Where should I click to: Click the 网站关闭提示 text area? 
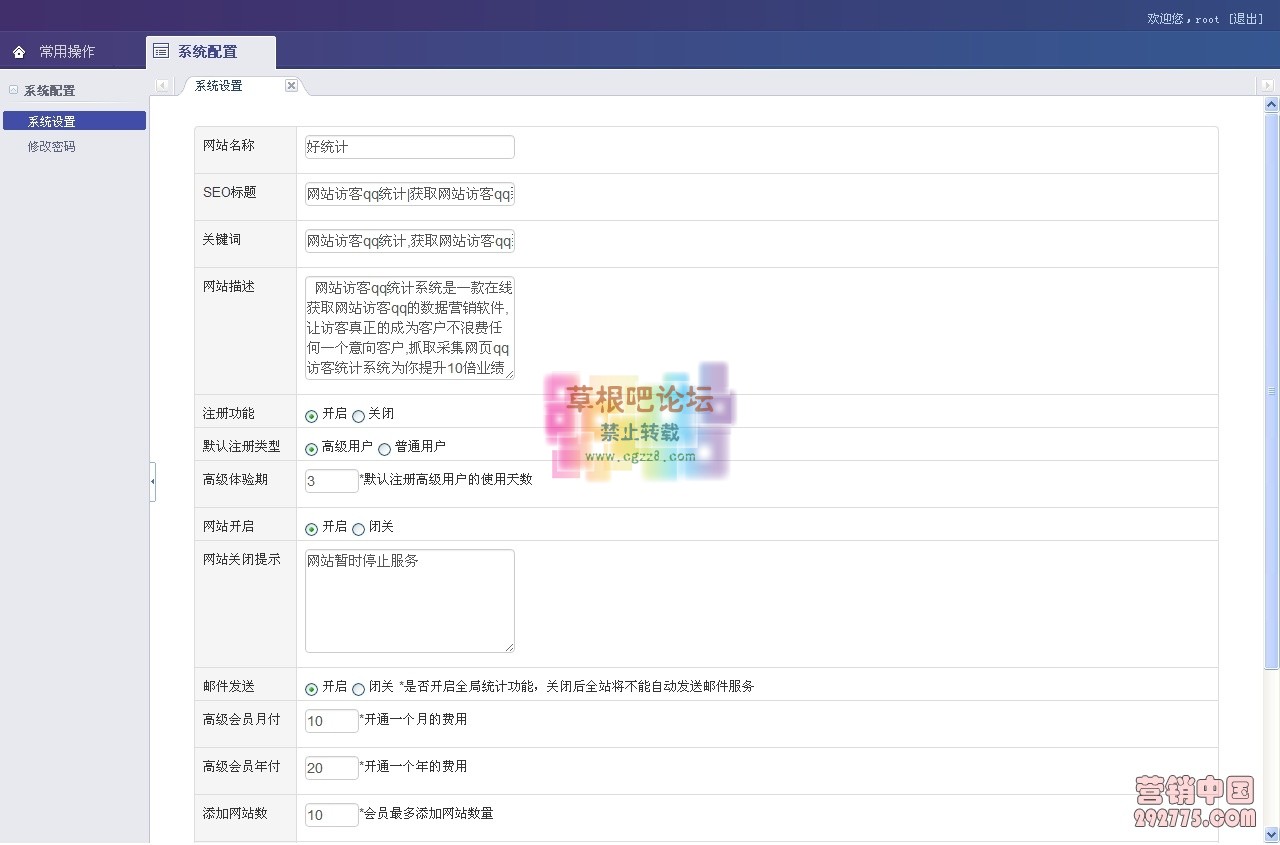(408, 598)
